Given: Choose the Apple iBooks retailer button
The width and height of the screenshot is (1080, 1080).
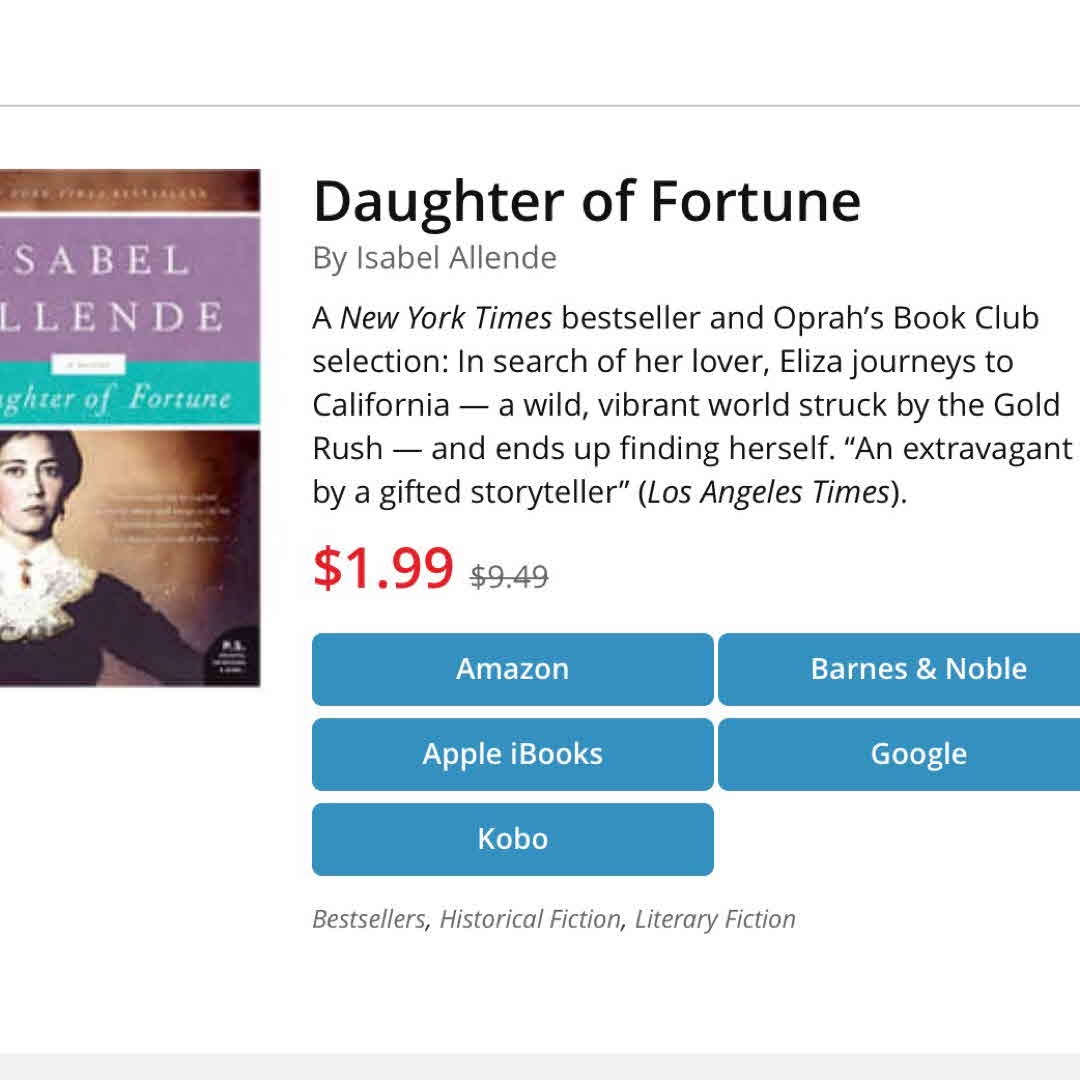Looking at the screenshot, I should pyautogui.click(x=512, y=754).
